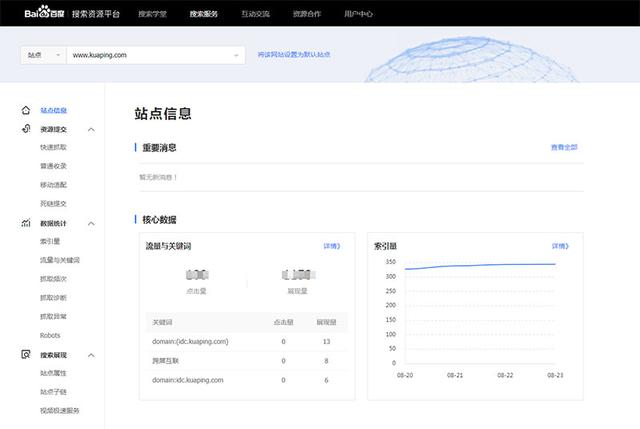Open 流量与关键词 in the sidebar

pyautogui.click(x=60, y=260)
